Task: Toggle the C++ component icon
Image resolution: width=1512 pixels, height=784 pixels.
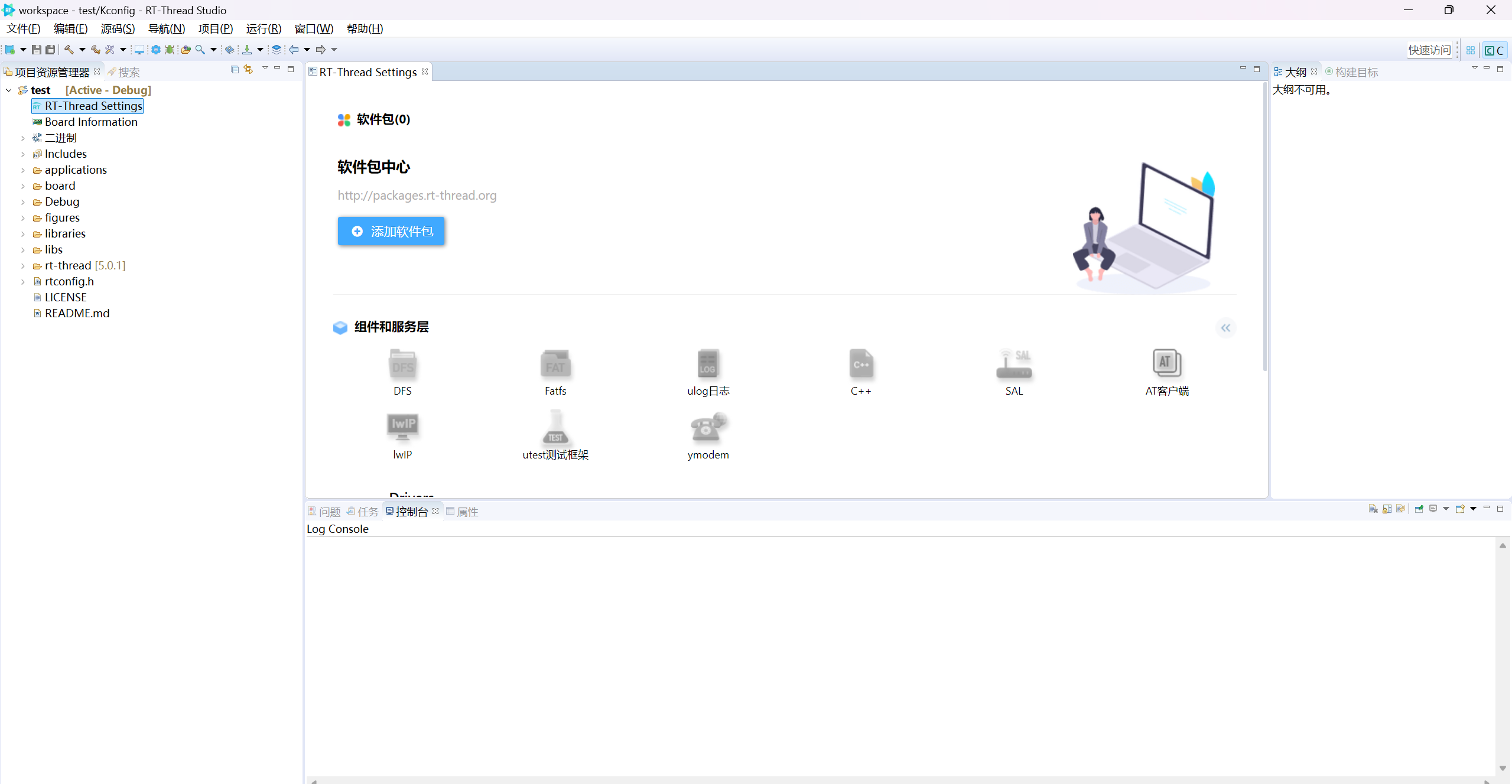Action: coord(861,363)
